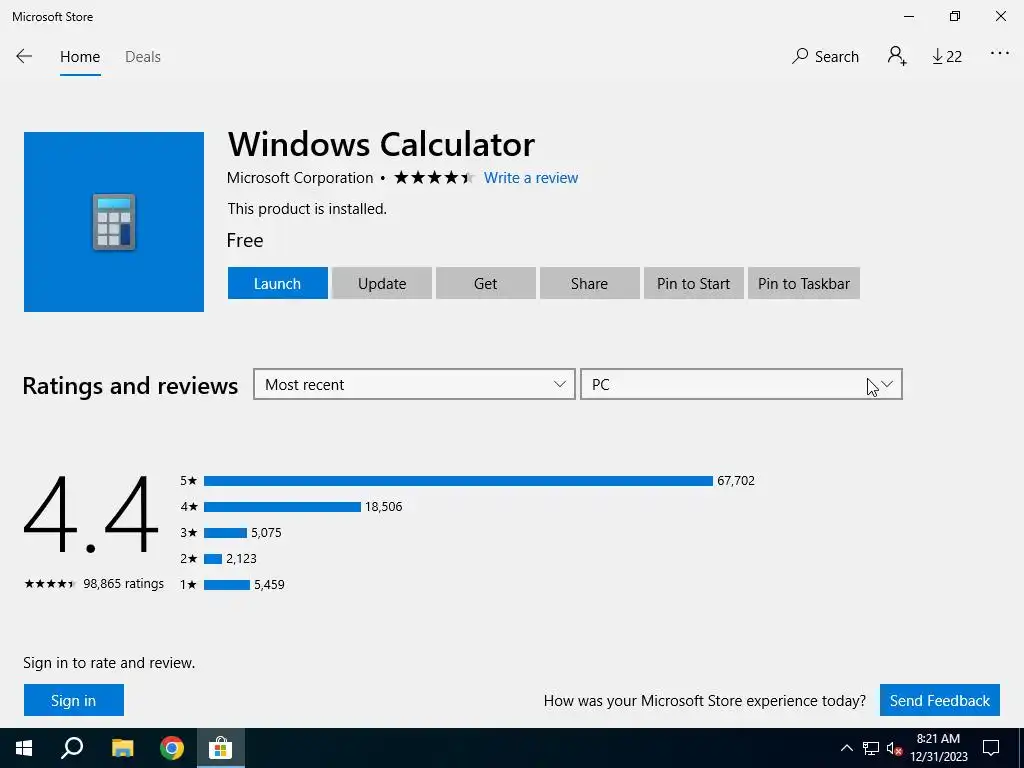
Task: Click the star rating next to Microsoft Corporation
Action: (x=434, y=178)
